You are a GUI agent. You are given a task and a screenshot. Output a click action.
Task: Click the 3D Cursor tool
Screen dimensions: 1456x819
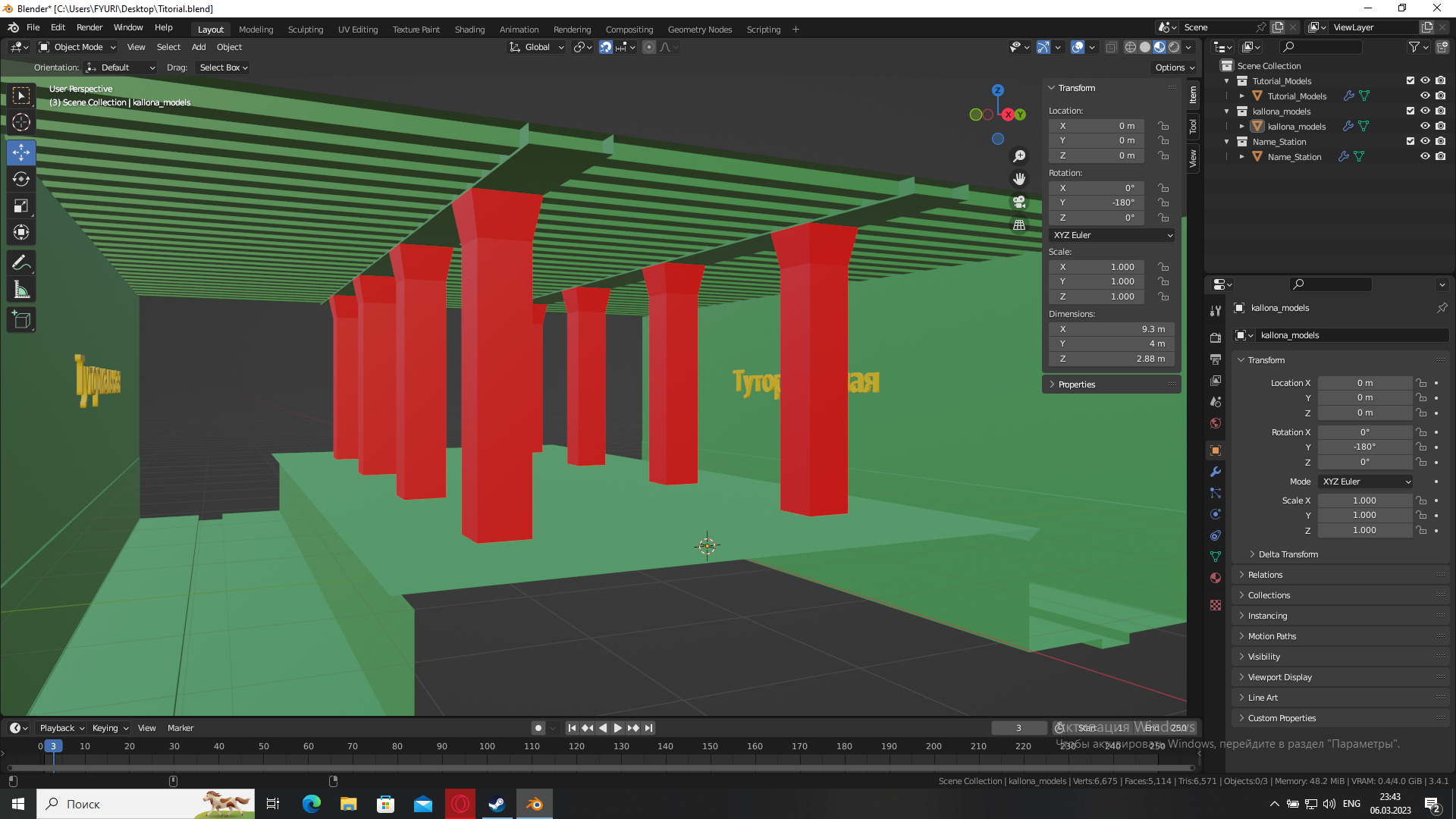(x=21, y=122)
